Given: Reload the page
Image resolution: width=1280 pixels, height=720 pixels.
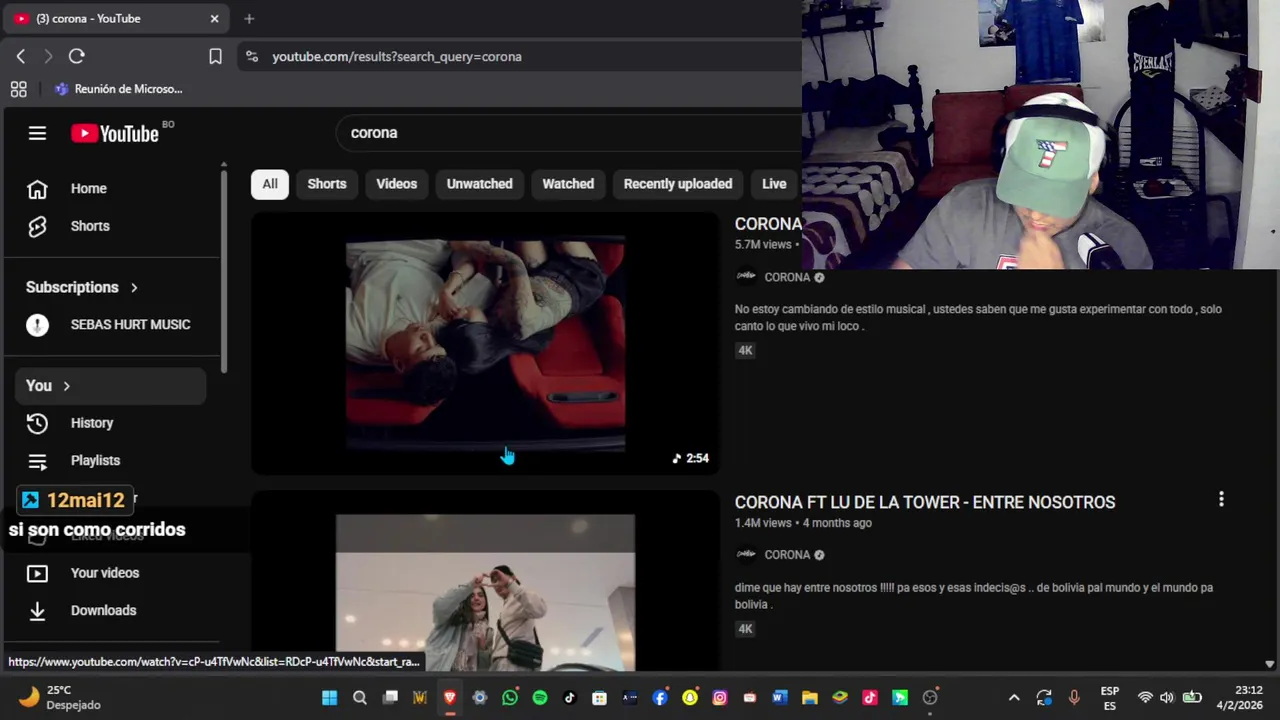Looking at the screenshot, I should point(76,57).
